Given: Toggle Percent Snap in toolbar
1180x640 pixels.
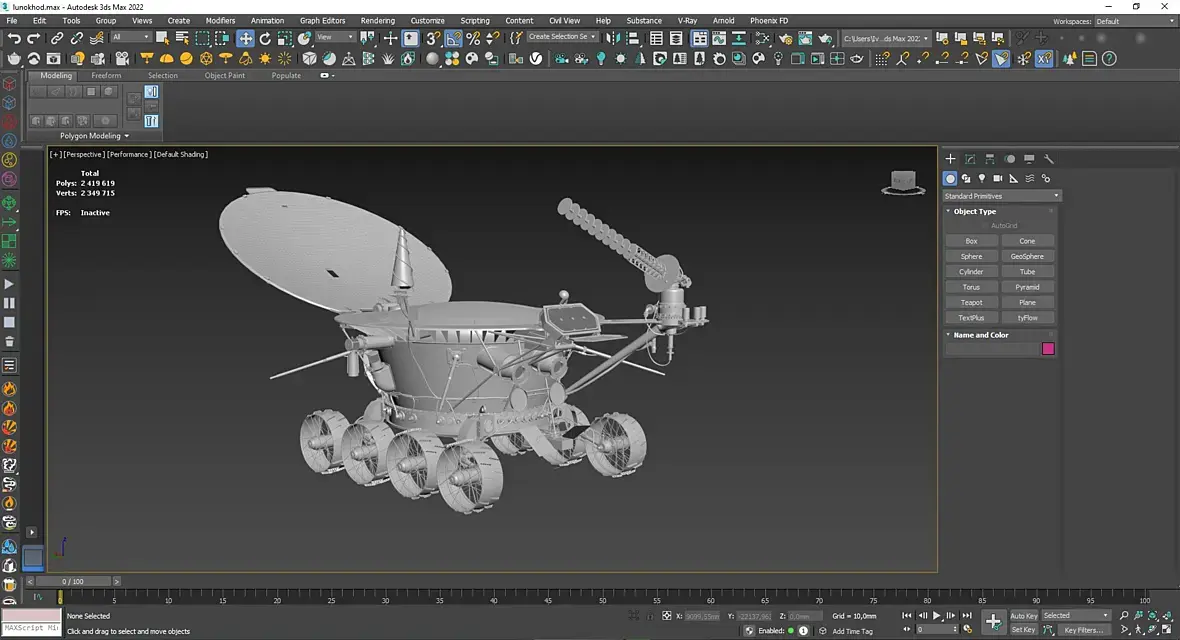Looking at the screenshot, I should [x=473, y=38].
